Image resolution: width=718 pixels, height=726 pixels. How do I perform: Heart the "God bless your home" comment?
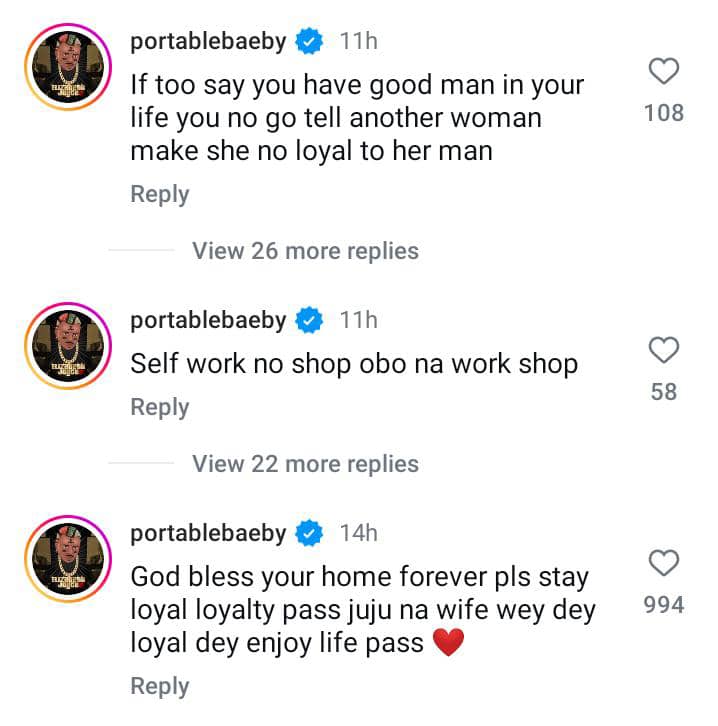(664, 563)
